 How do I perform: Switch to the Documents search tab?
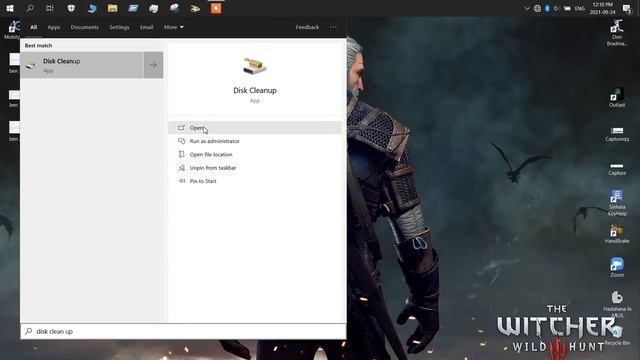(84, 27)
